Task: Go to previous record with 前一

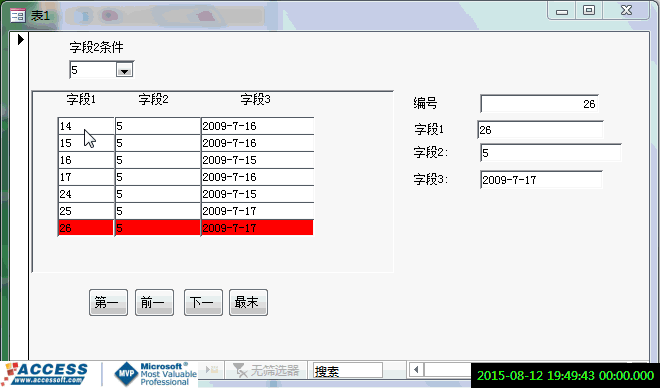Action: pos(154,302)
